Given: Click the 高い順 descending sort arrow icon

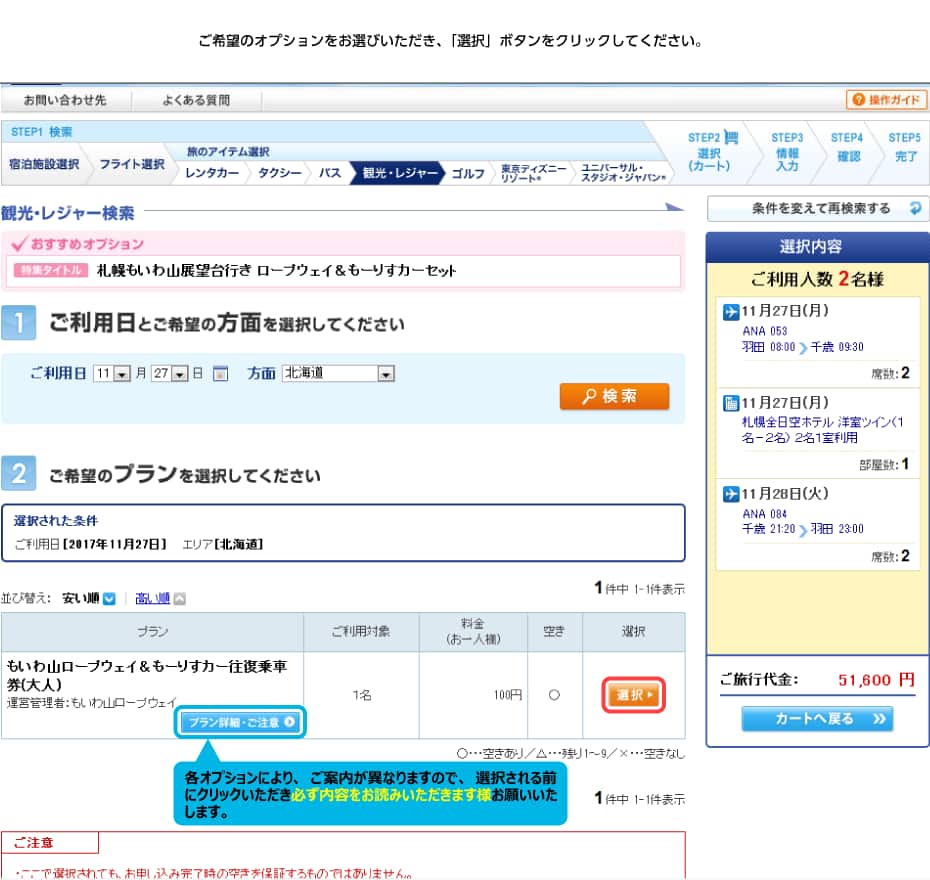Looking at the screenshot, I should click(x=179, y=599).
